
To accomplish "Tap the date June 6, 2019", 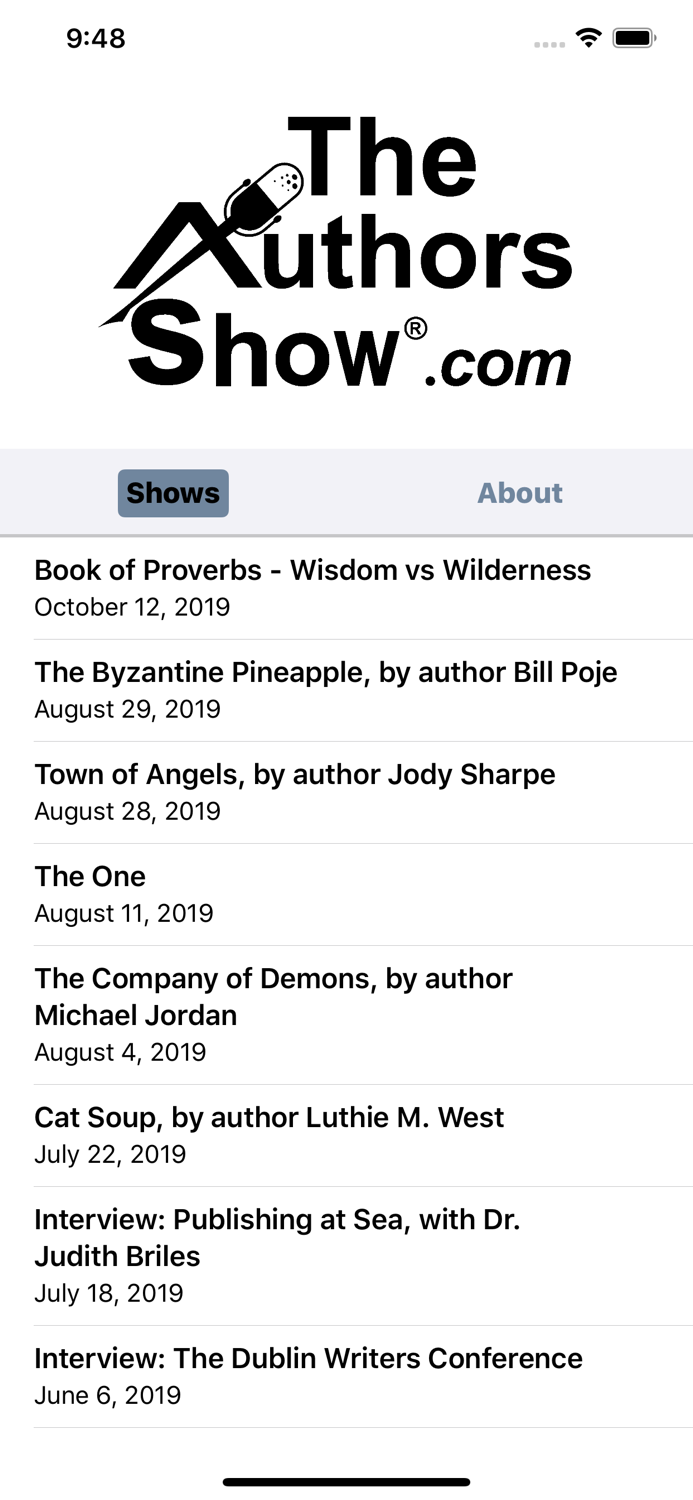I will click(107, 1394).
